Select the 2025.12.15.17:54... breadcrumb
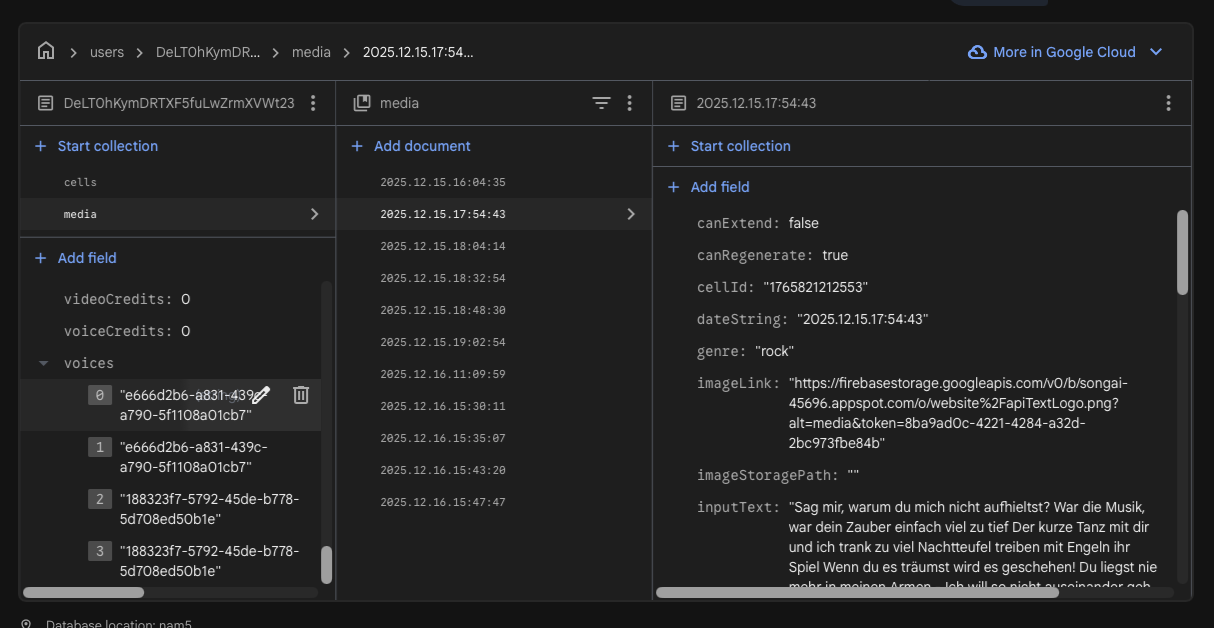The width and height of the screenshot is (1214, 628). 418,52
